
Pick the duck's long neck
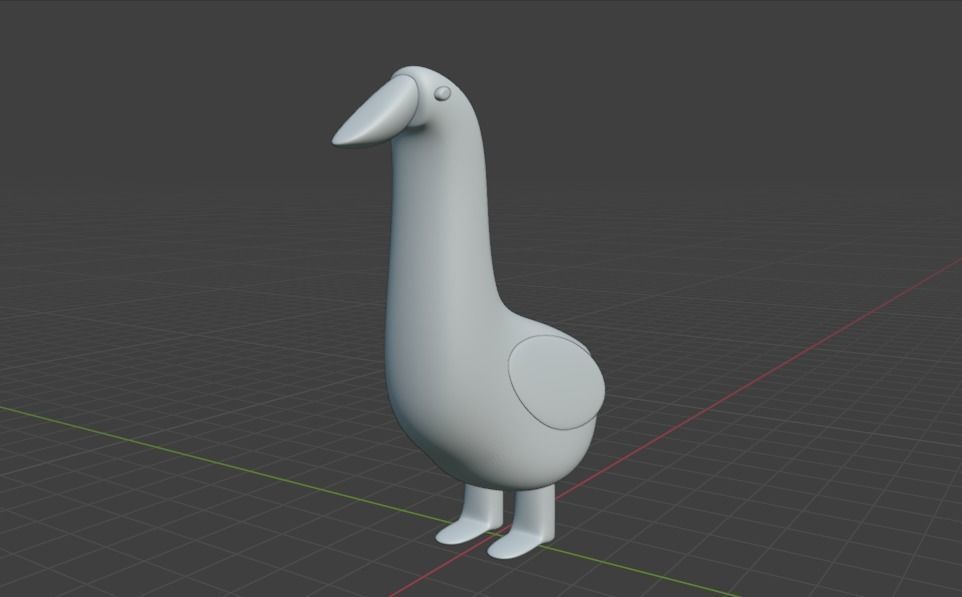coord(439,215)
